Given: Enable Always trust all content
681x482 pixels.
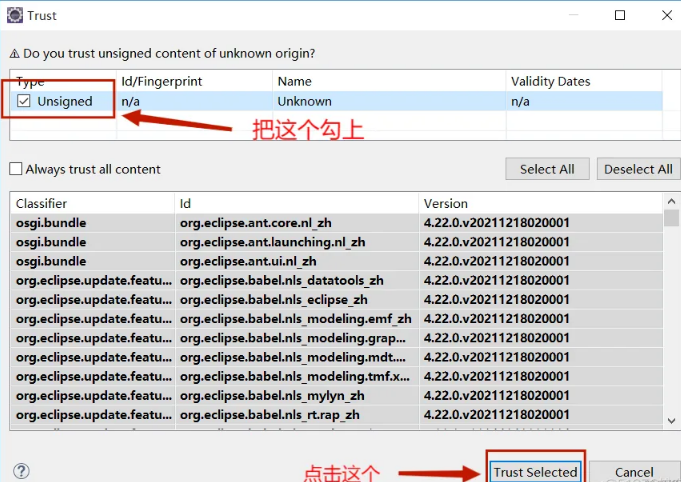Looking at the screenshot, I should (16, 169).
